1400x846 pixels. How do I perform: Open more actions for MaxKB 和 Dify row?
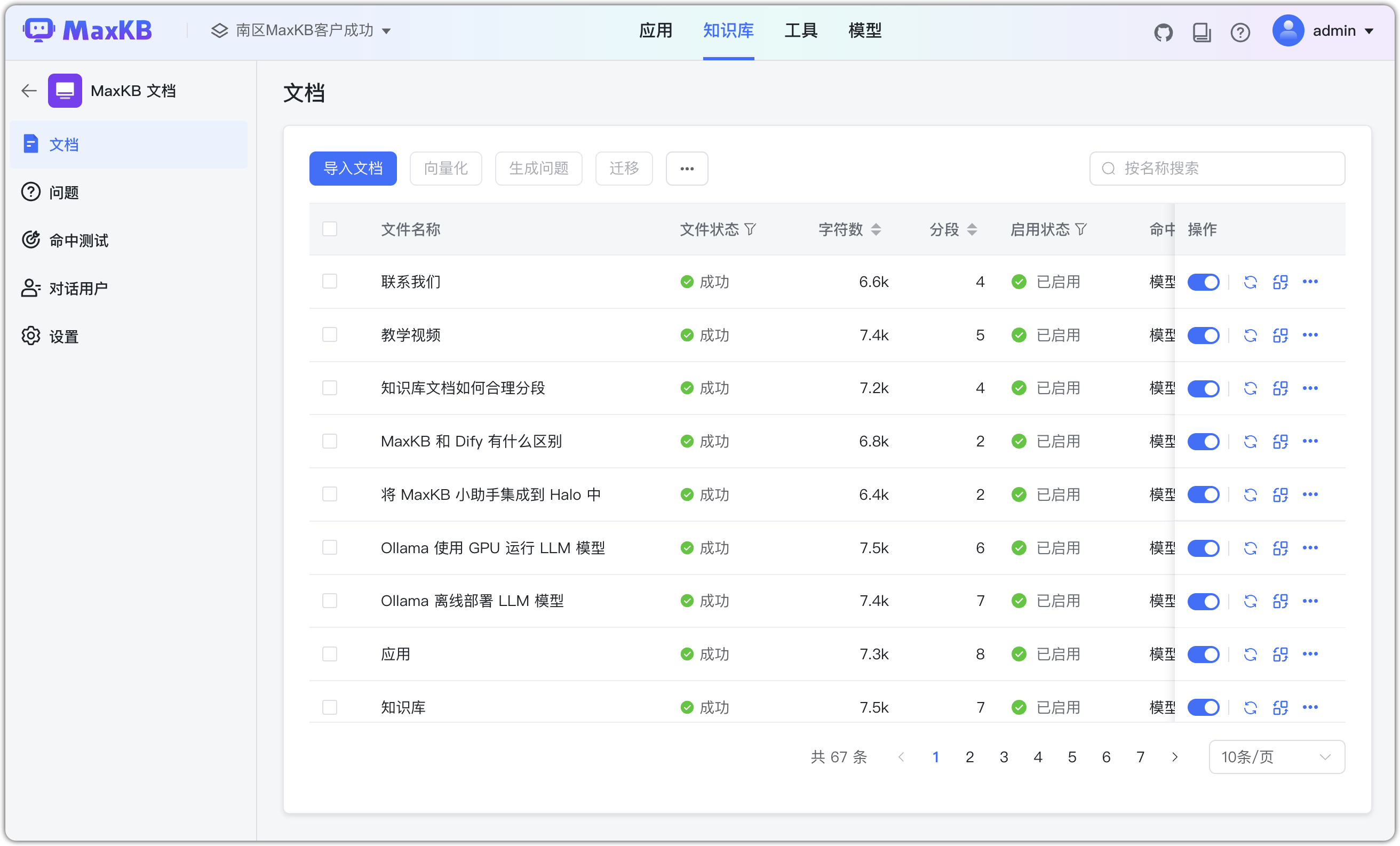coord(1310,442)
